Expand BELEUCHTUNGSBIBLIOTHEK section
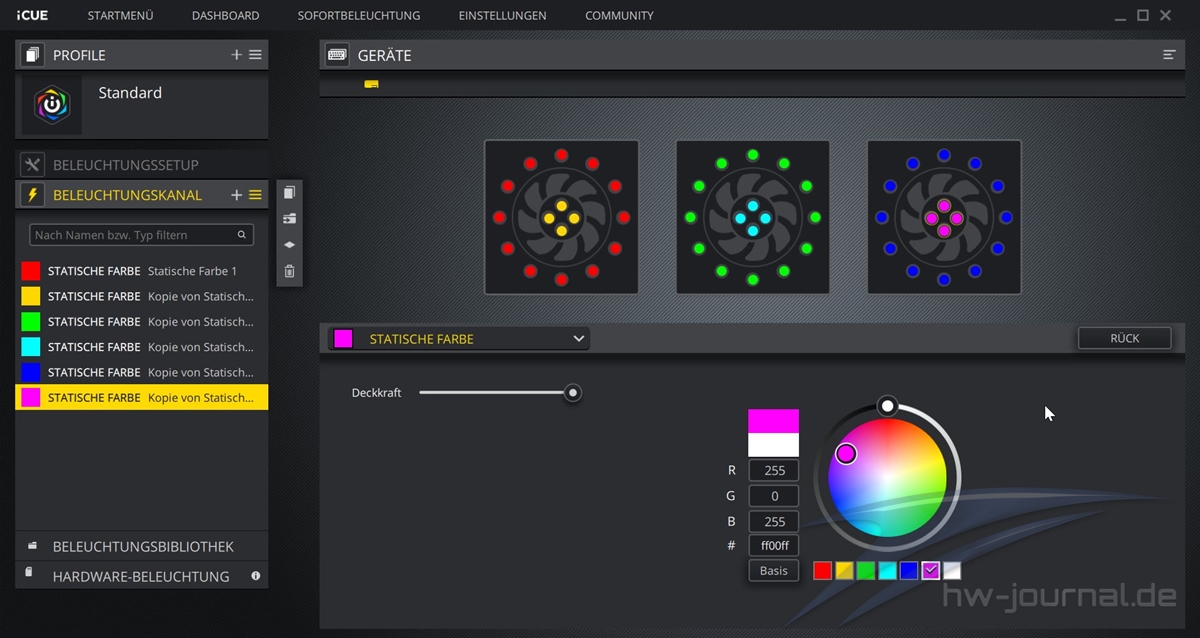1200x638 pixels. (x=142, y=547)
